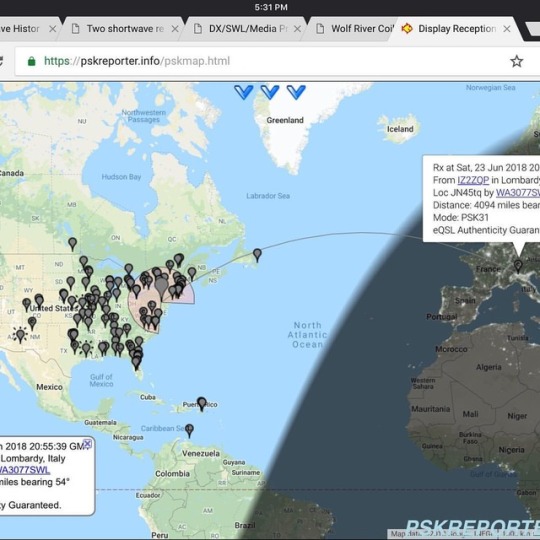Expand the third blue chevron arrow

[296, 92]
